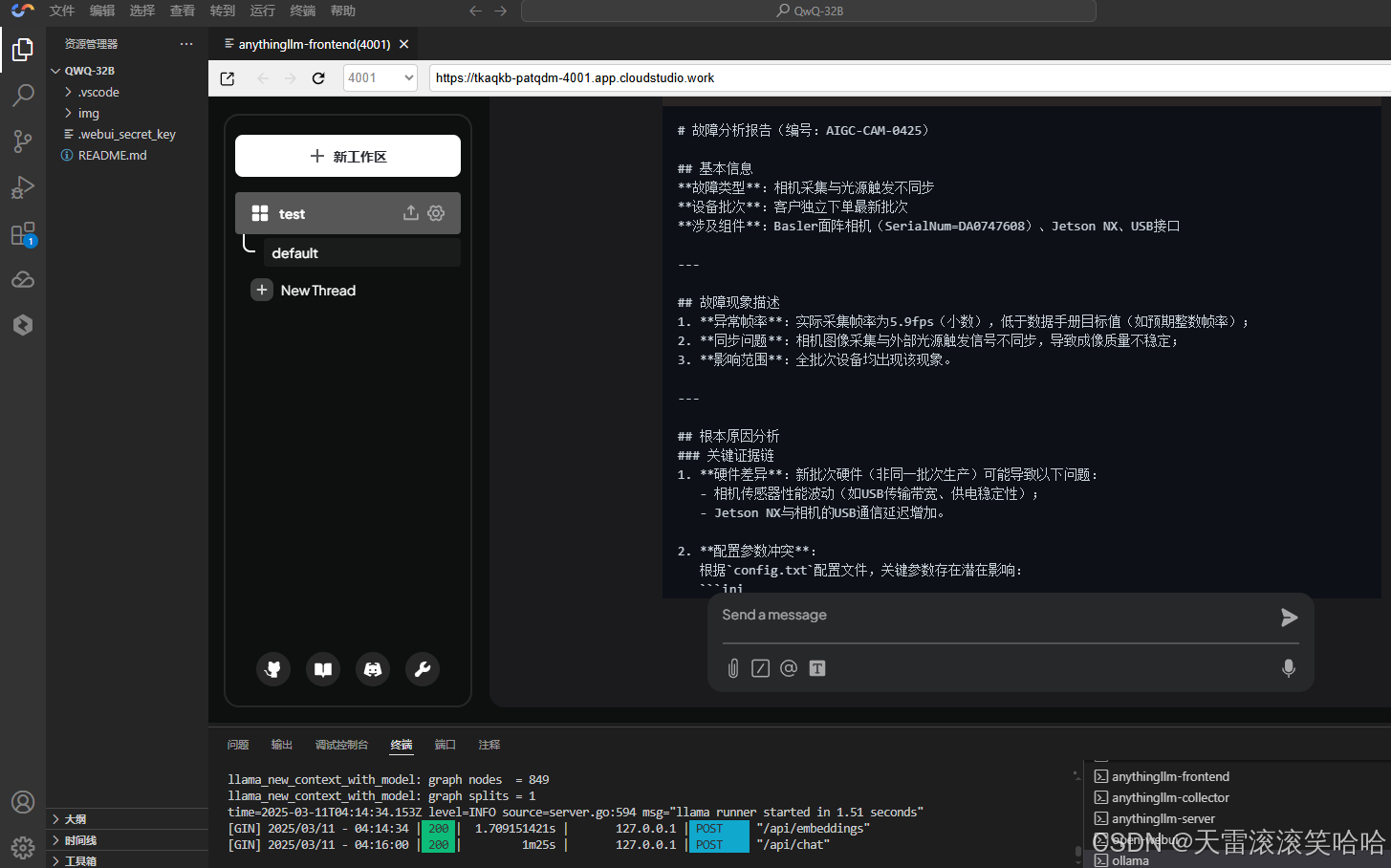Open Source Control view in activity bar
Image resolution: width=1391 pixels, height=868 pixels.
coord(23,141)
